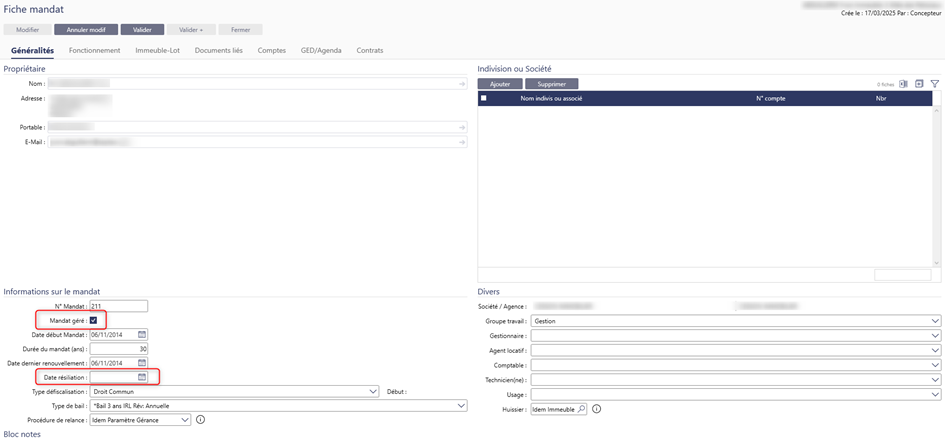Screen dimensions: 945x439
Task: Click the down arrow of the grid scrollbar
Action: tap(936, 262)
